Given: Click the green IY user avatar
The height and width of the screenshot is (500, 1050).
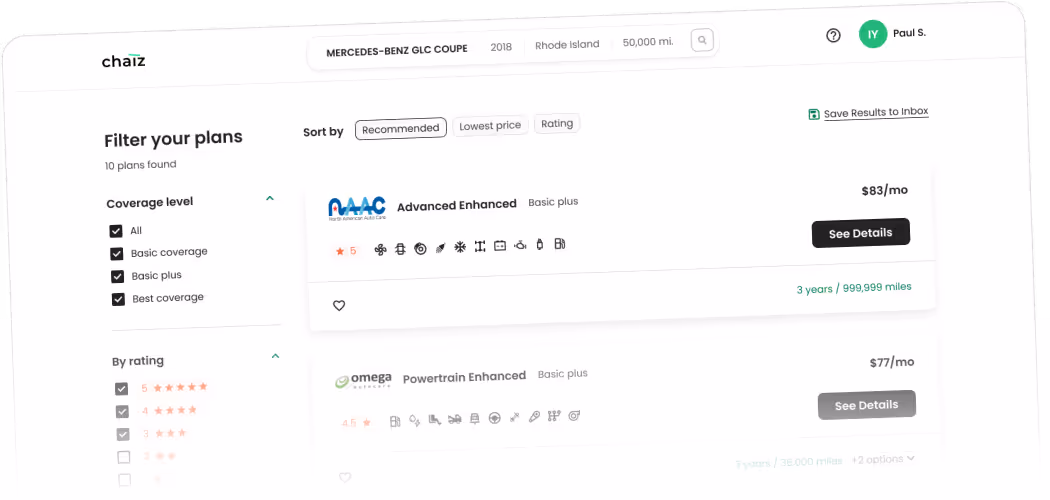Looking at the screenshot, I should (x=873, y=33).
